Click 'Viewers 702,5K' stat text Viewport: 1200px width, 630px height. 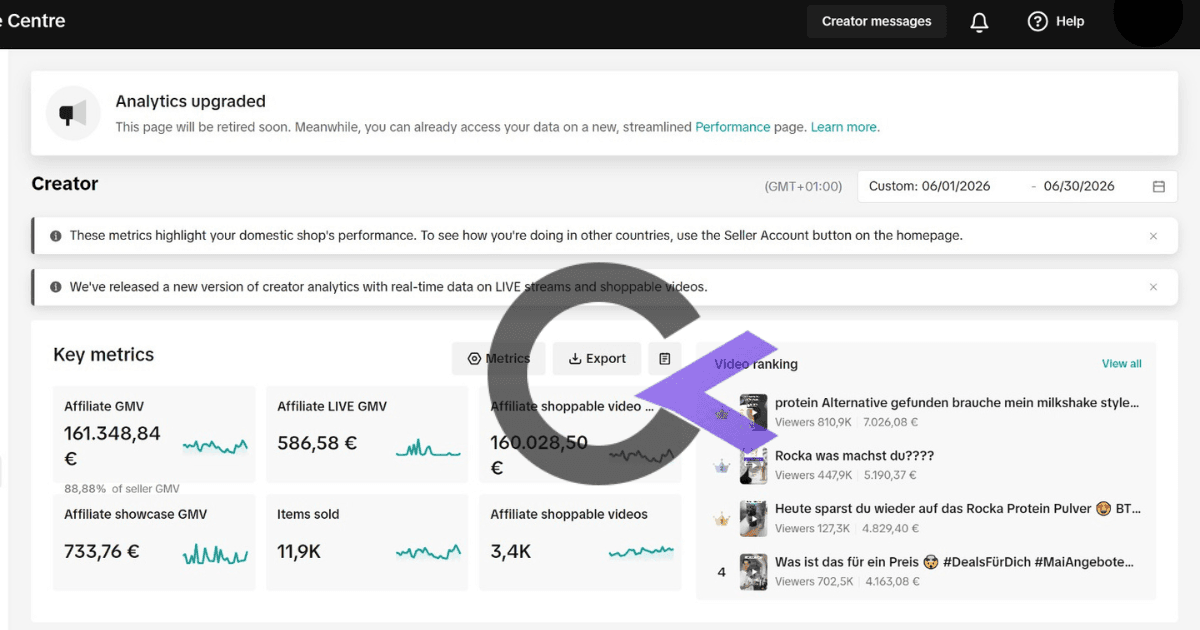(814, 581)
